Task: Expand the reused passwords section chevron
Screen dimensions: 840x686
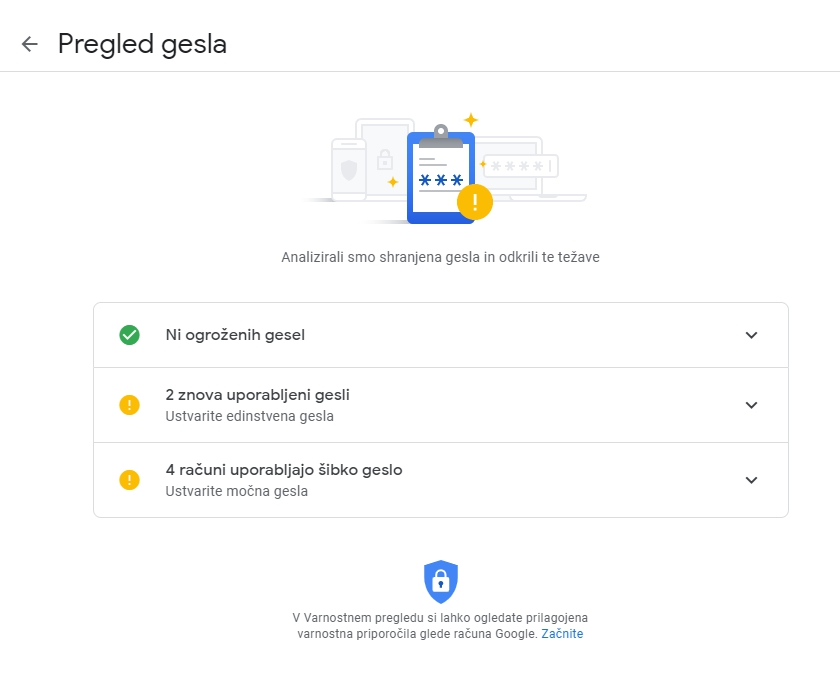Action: [752, 405]
